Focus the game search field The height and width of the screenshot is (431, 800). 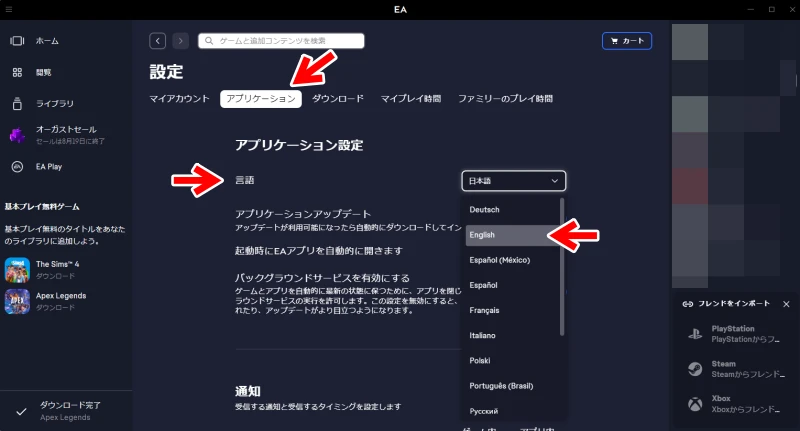pyautogui.click(x=281, y=41)
